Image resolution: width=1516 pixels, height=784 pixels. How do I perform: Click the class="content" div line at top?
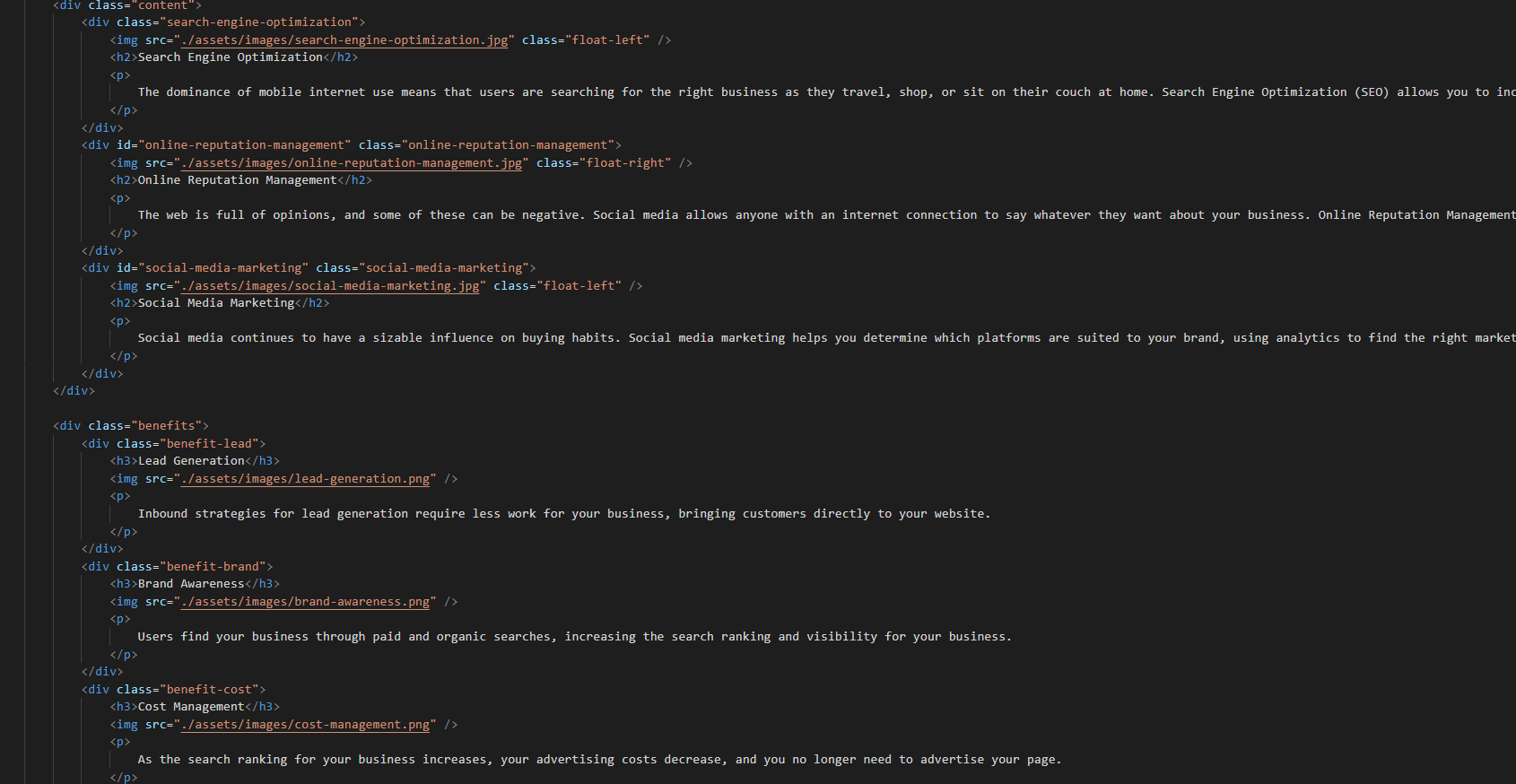click(x=127, y=5)
